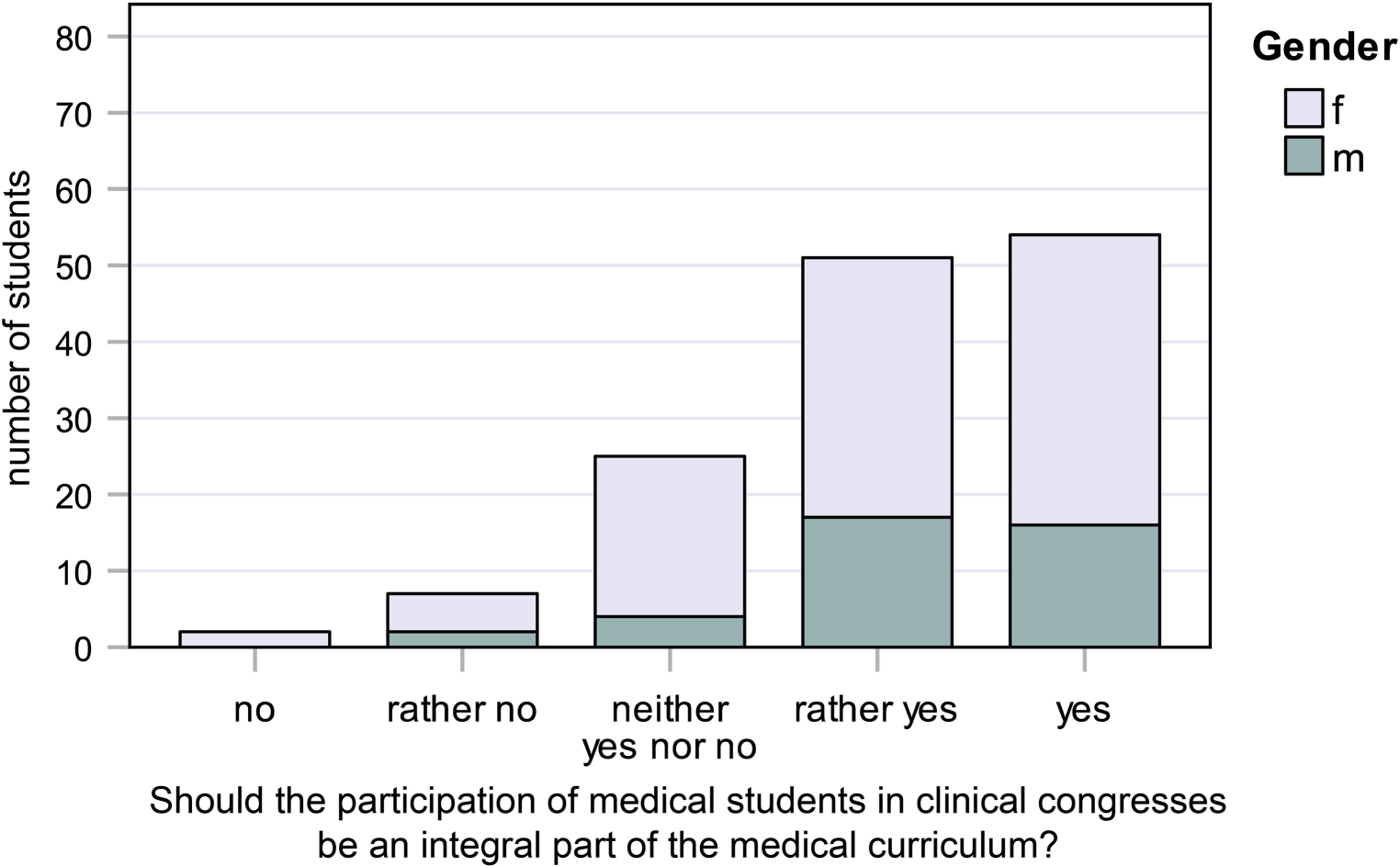The image size is (1400, 866).
Task: Click the 'rather no' x-axis label
Action: [461, 710]
